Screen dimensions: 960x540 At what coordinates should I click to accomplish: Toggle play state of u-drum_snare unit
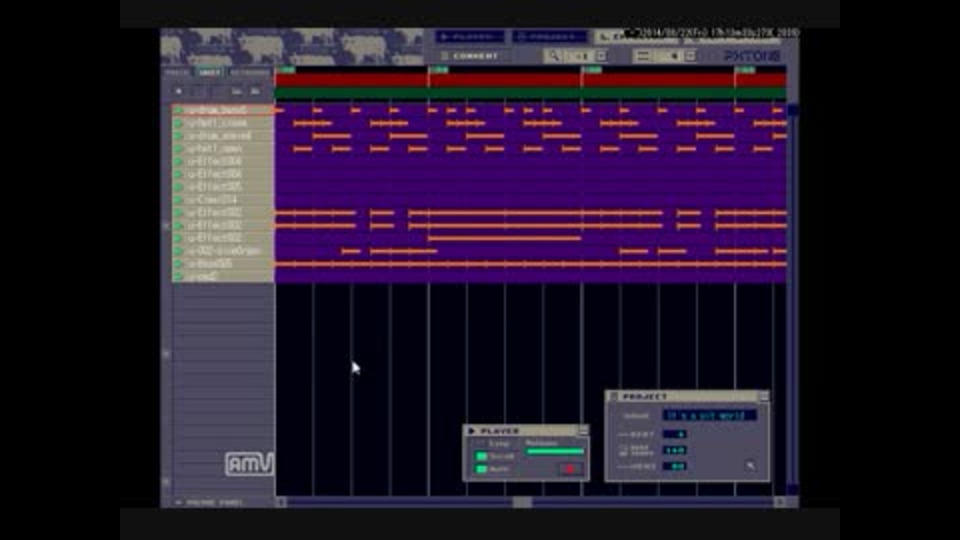tap(178, 136)
